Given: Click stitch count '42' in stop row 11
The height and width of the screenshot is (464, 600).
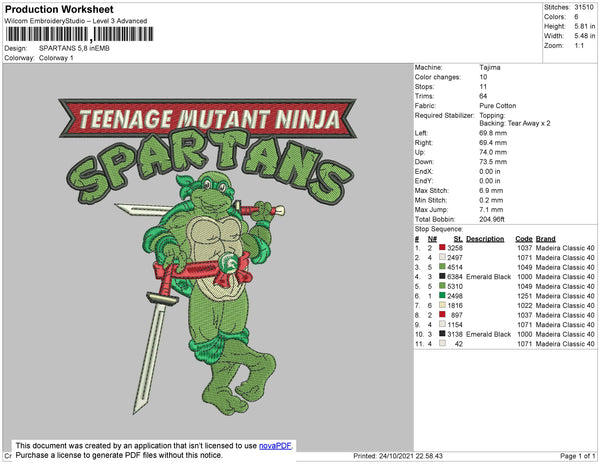Looking at the screenshot, I should (x=458, y=344).
